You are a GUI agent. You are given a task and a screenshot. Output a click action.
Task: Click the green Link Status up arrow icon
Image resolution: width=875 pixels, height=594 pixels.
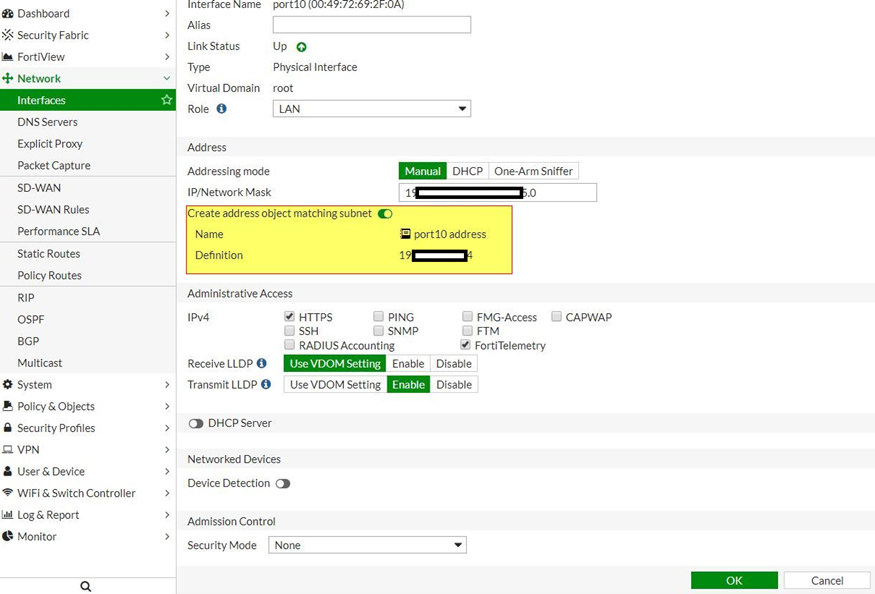(x=301, y=47)
